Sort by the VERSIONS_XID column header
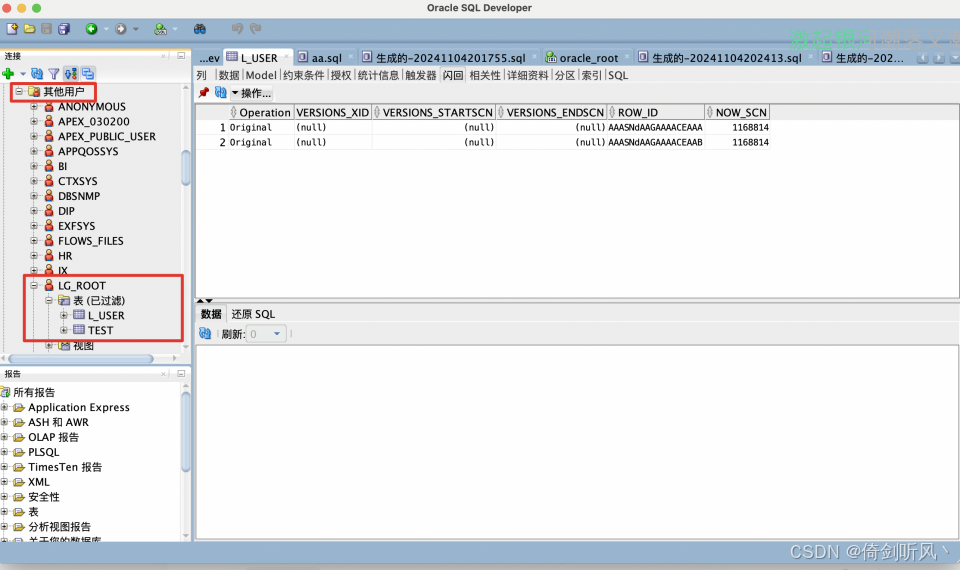This screenshot has height=570, width=960. [x=332, y=113]
